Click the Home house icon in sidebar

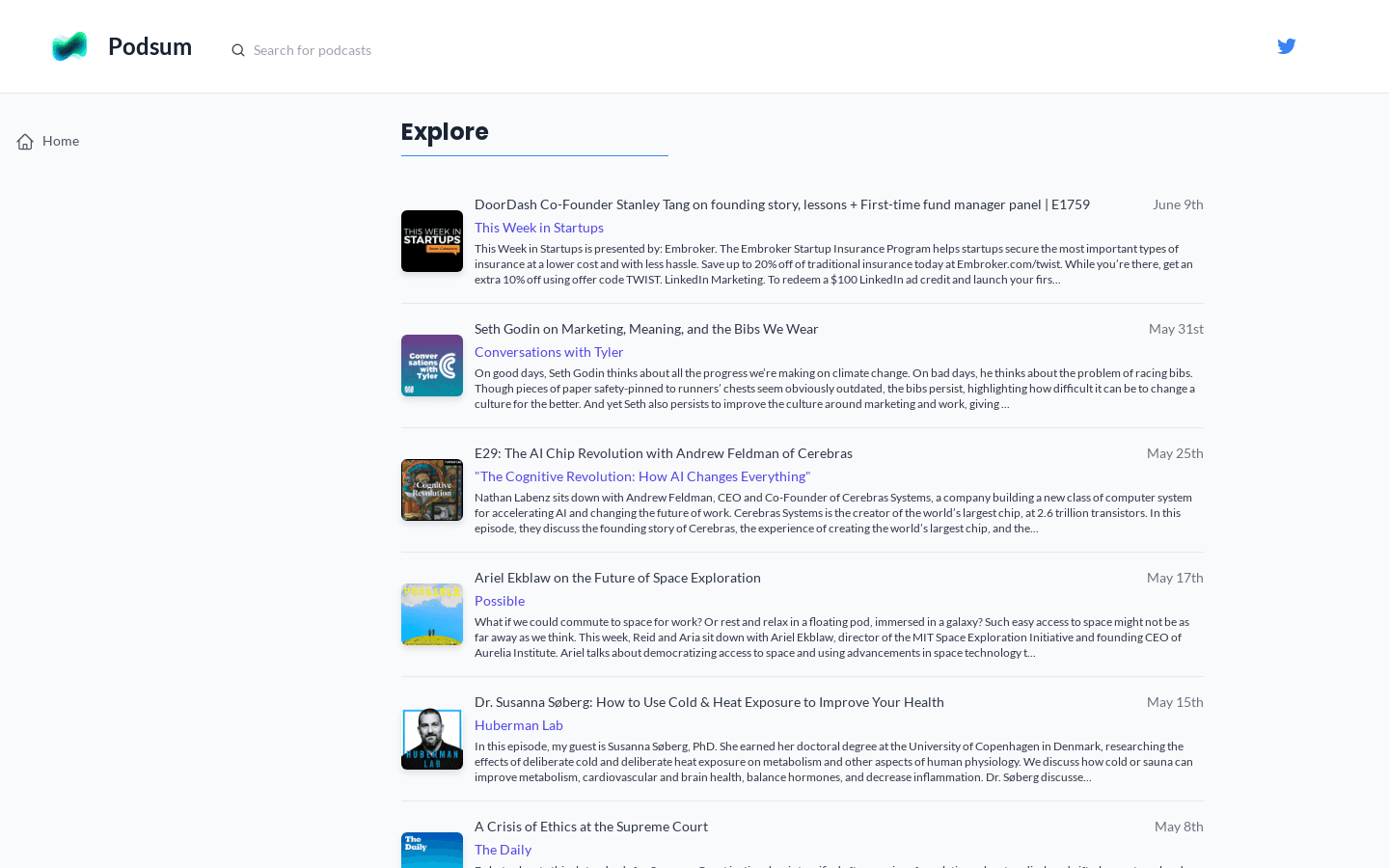point(25,142)
